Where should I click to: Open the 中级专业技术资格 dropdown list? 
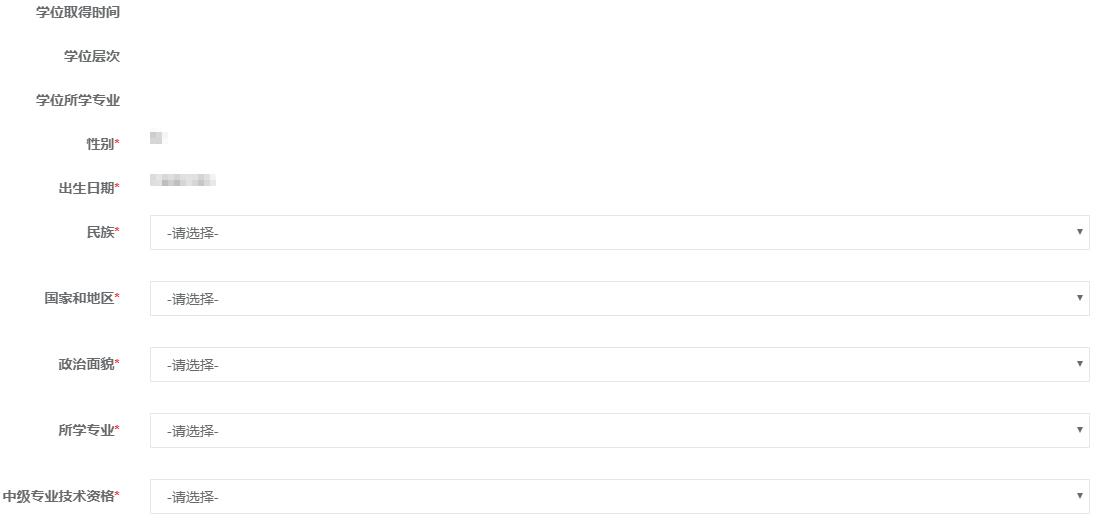click(x=618, y=497)
